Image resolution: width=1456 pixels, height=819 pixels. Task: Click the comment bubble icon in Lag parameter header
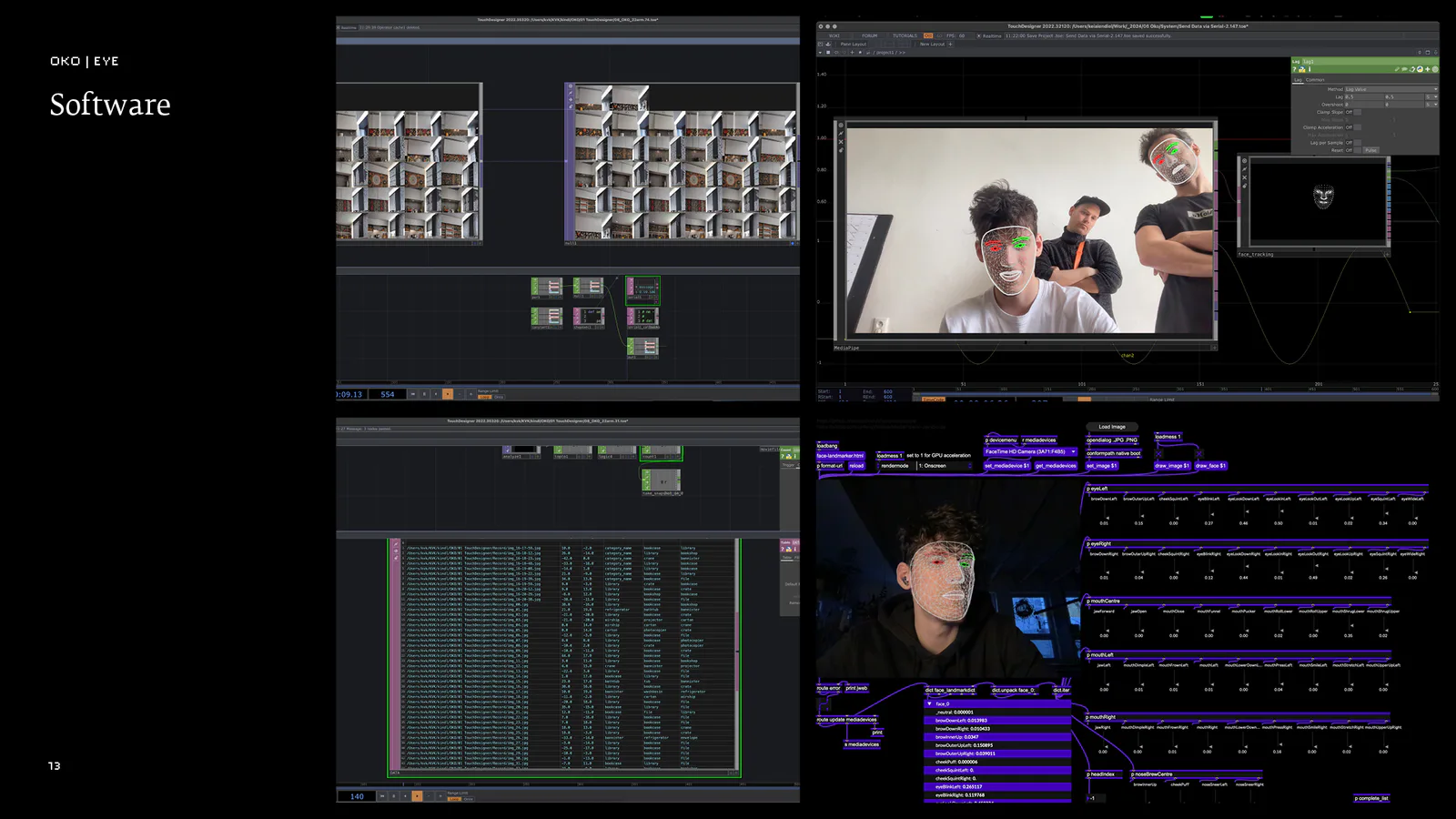1404,69
